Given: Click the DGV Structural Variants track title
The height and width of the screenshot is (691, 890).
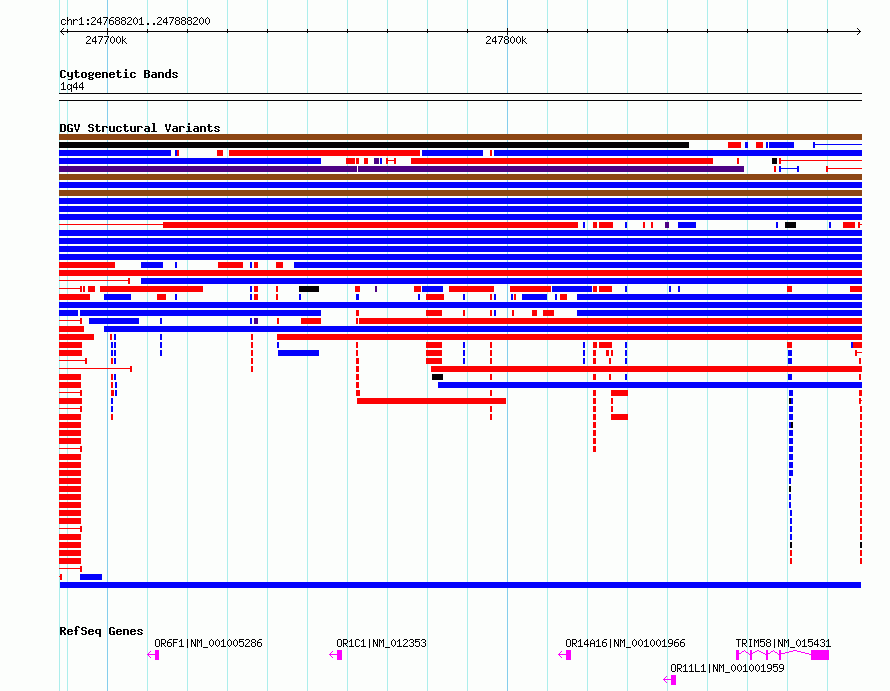Looking at the screenshot, I should 140,128.
